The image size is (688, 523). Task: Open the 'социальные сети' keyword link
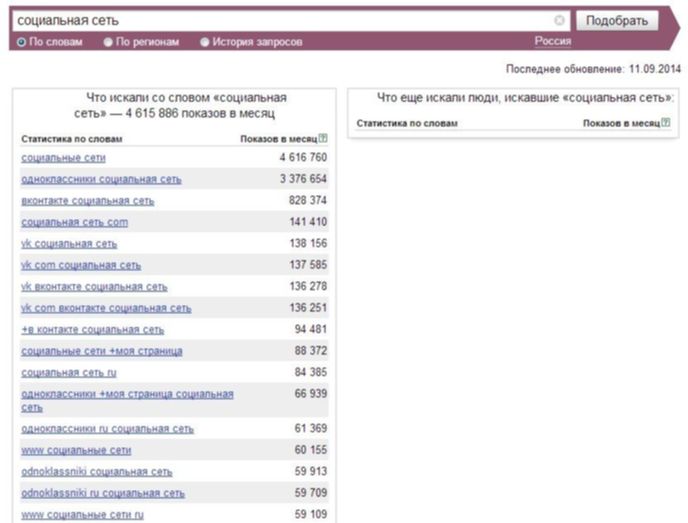click(64, 158)
